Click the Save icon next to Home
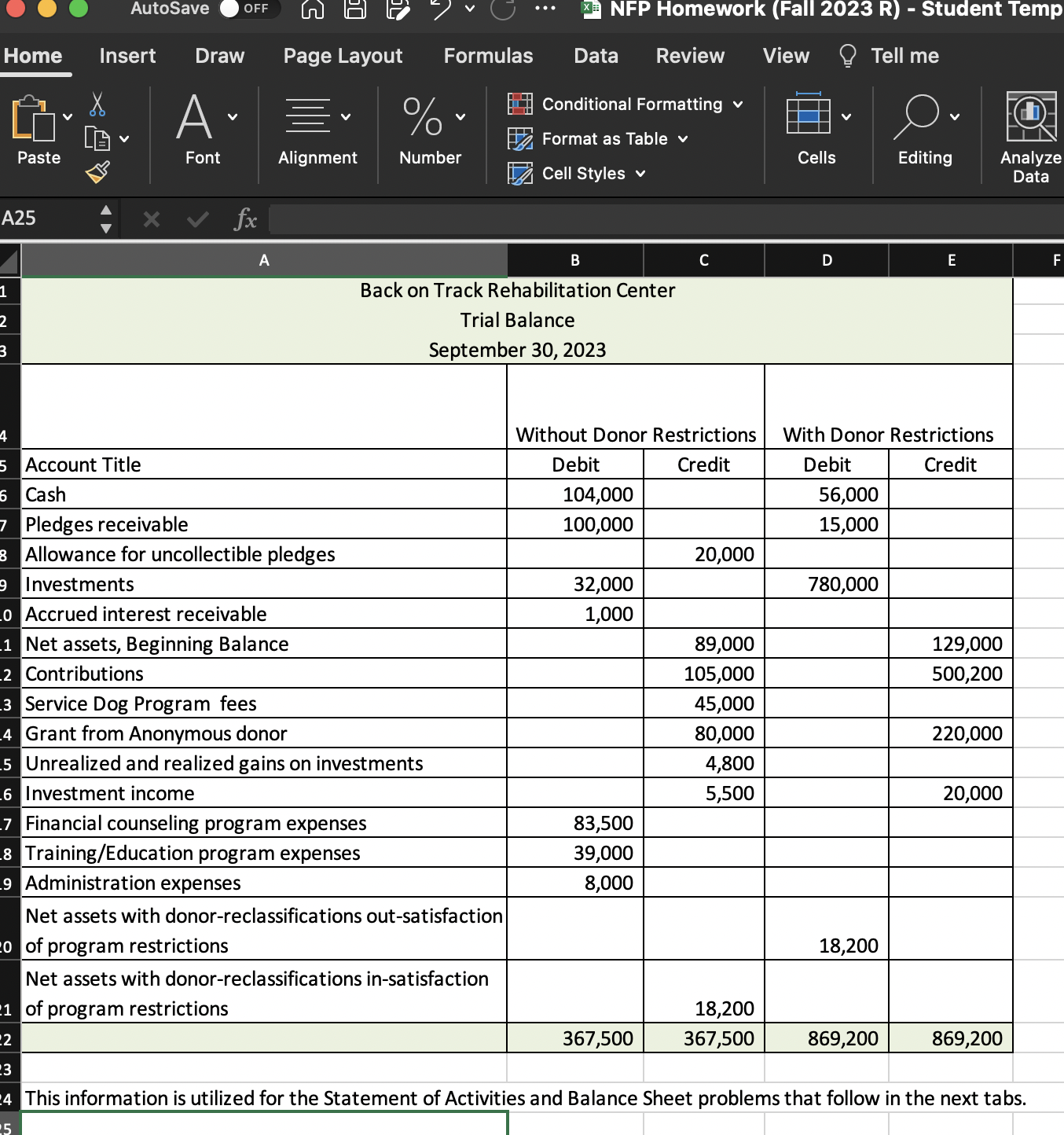The height and width of the screenshot is (1135, 1064). 354,9
